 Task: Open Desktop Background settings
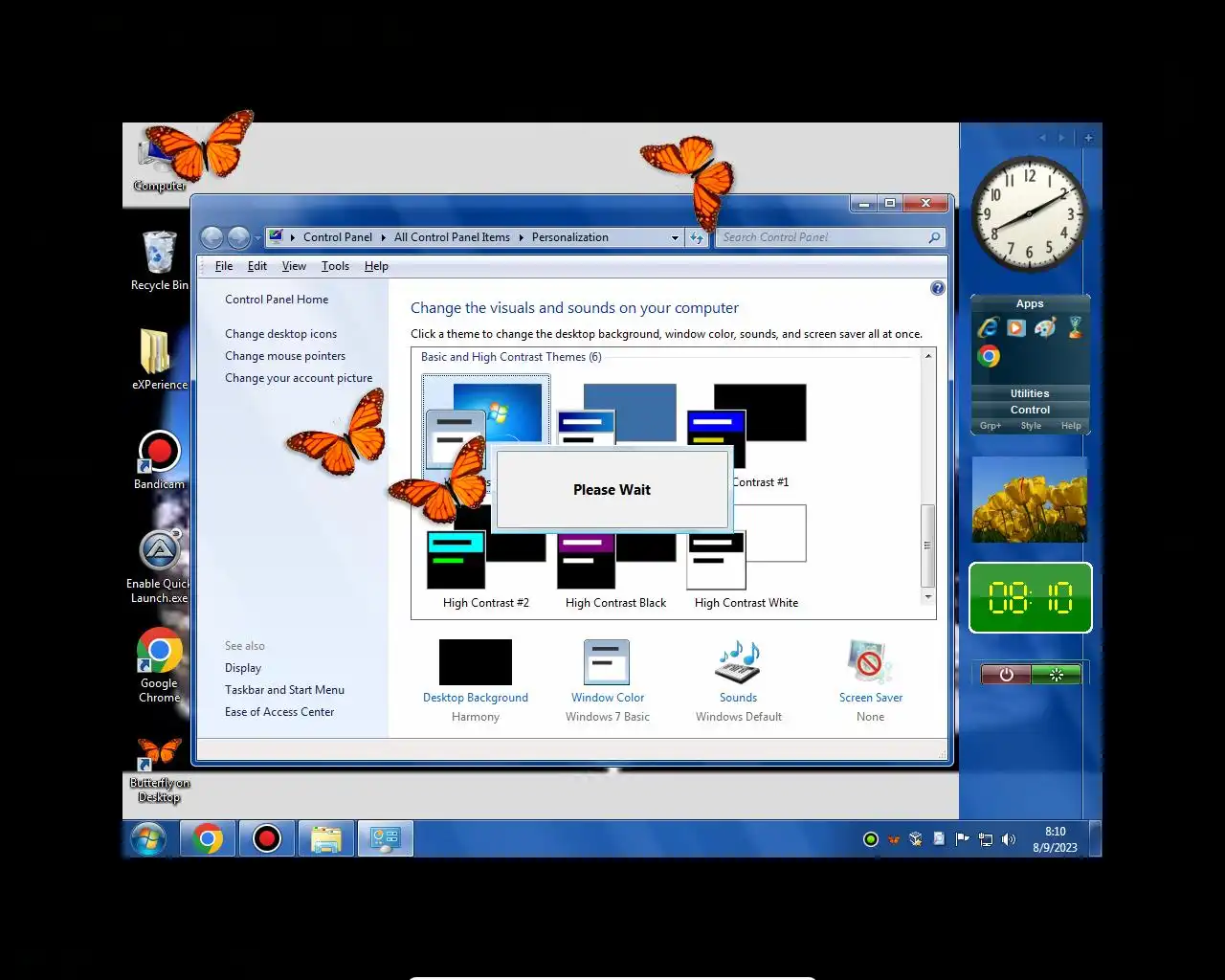coord(476,680)
